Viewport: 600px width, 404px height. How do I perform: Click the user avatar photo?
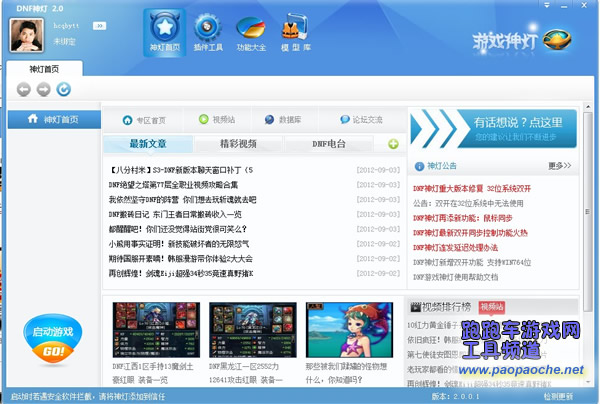26,36
